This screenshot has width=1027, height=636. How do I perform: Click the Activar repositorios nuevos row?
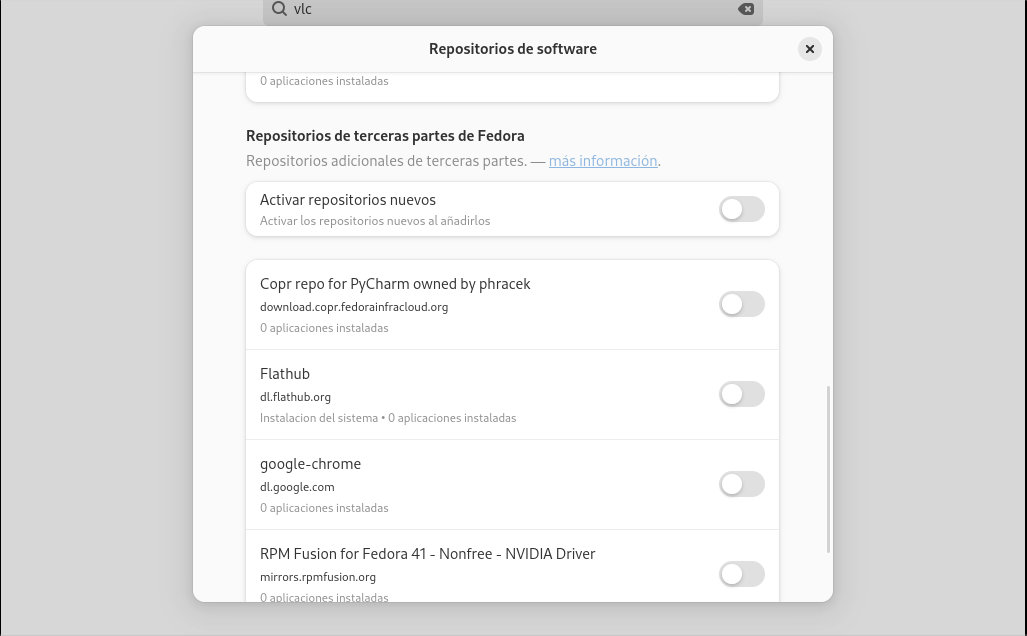click(512, 209)
